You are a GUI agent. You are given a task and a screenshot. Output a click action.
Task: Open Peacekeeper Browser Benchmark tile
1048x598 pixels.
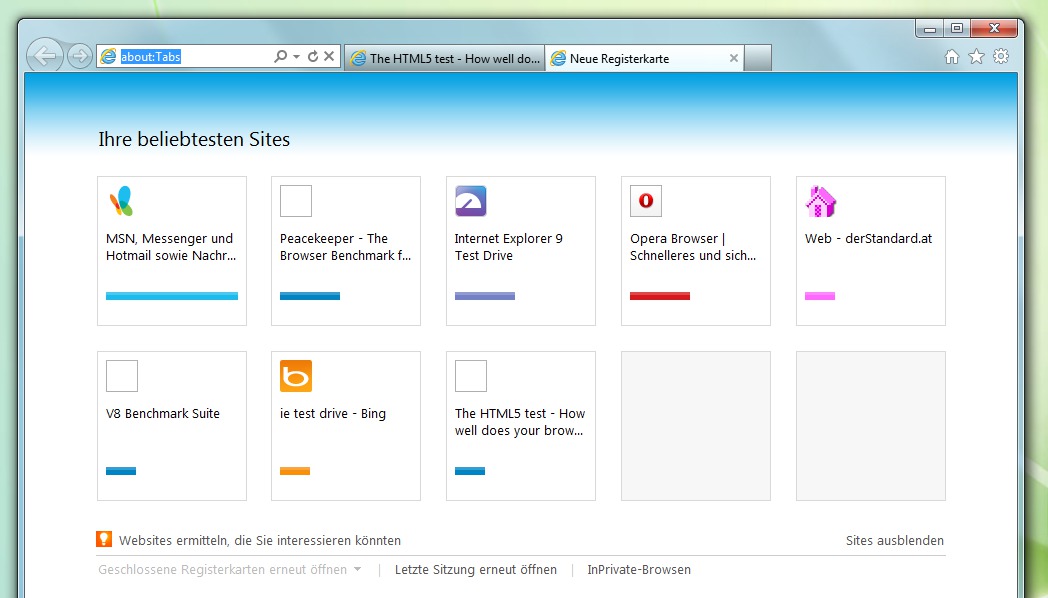(346, 251)
